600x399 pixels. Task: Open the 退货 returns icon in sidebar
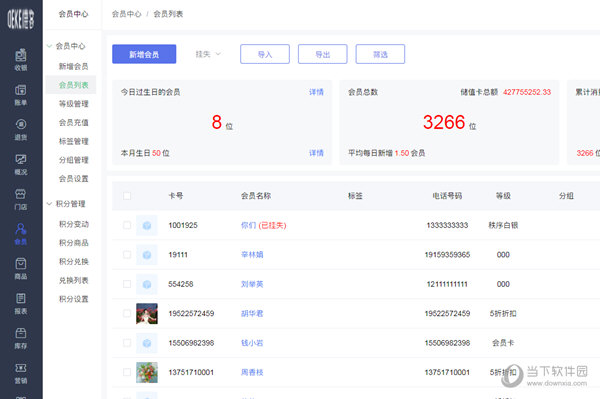(21, 129)
